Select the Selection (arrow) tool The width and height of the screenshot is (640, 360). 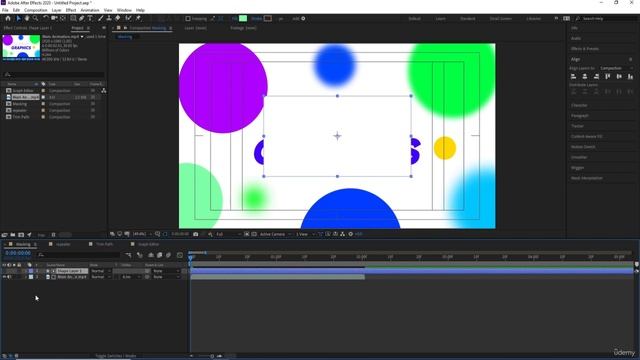coord(18,18)
